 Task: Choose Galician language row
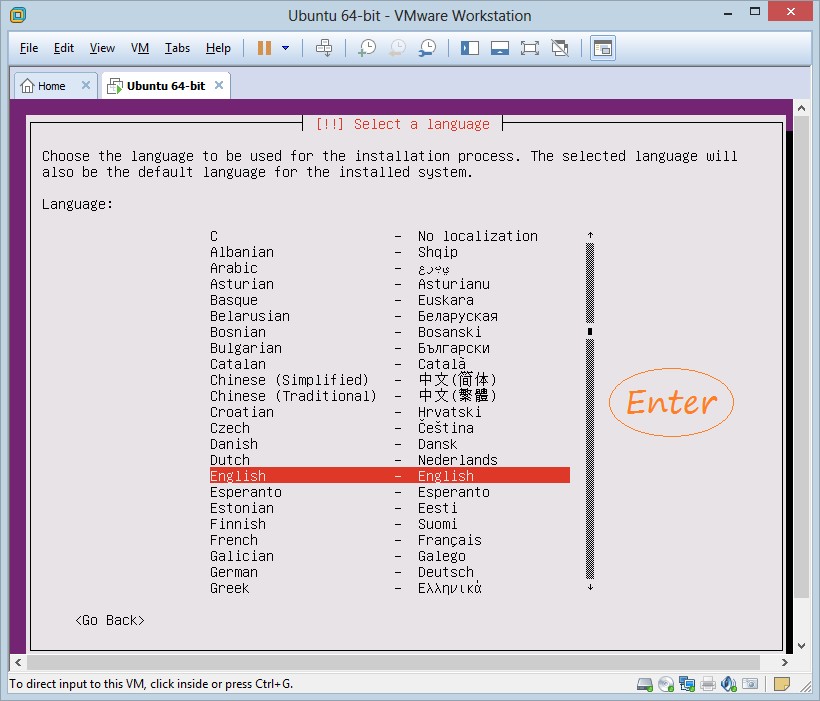390,556
